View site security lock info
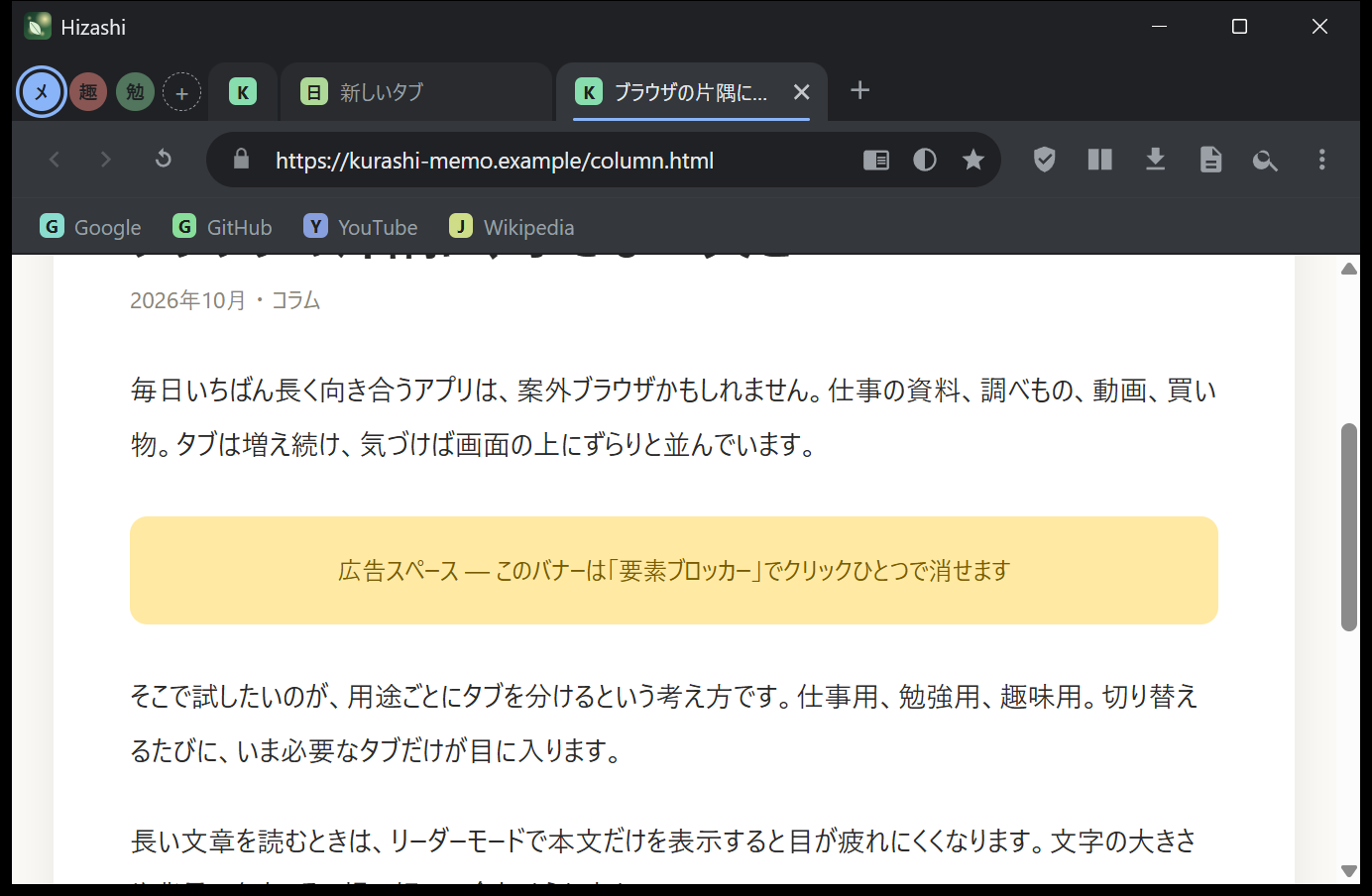The height and width of the screenshot is (896, 1372). pos(241,160)
